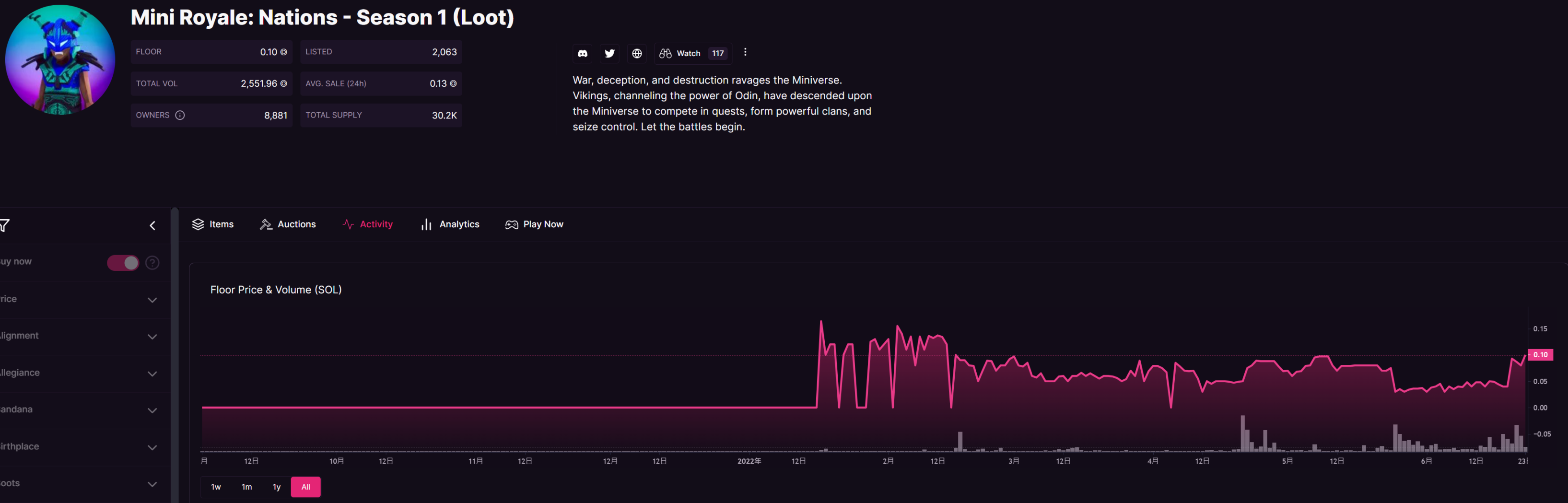Open the Play Now tab
Viewport: 1568px width, 503px height.
click(x=535, y=224)
